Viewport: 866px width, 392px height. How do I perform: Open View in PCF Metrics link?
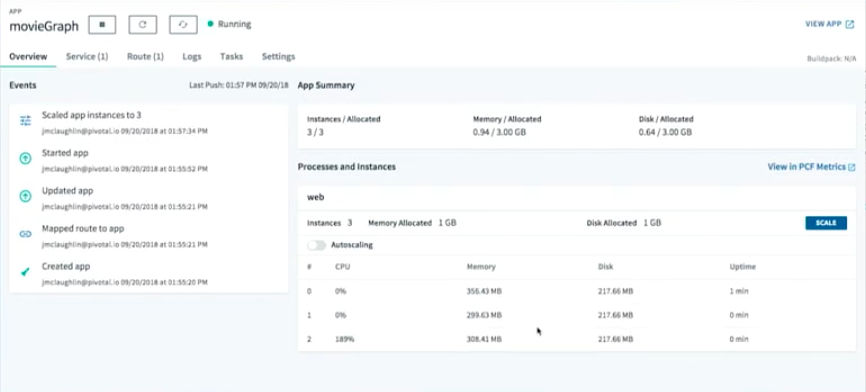coord(811,167)
